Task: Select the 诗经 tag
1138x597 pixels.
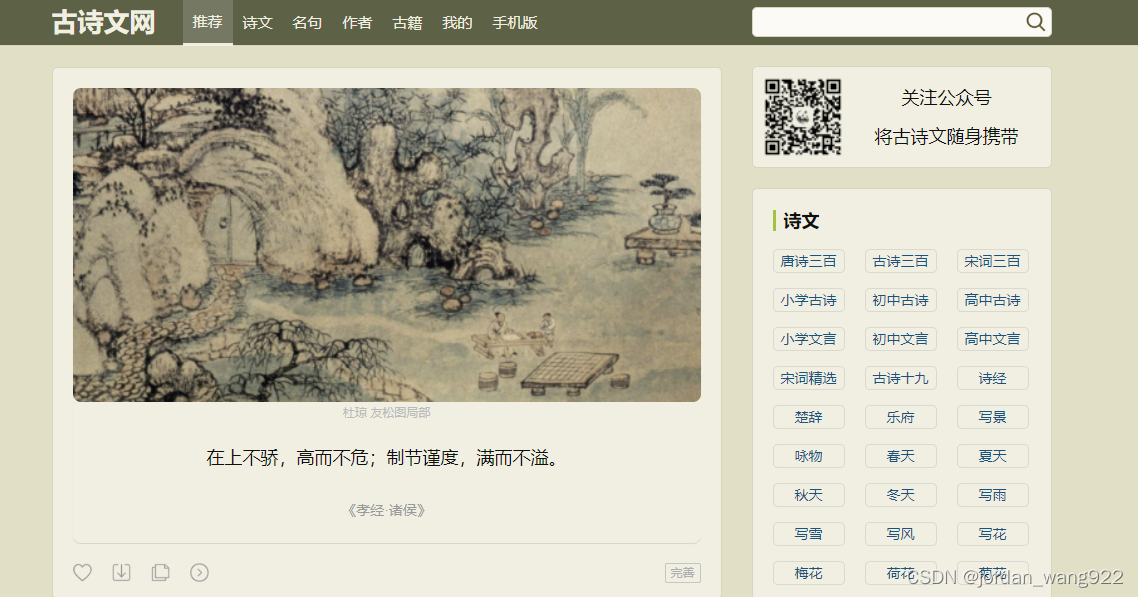Action: tap(992, 378)
